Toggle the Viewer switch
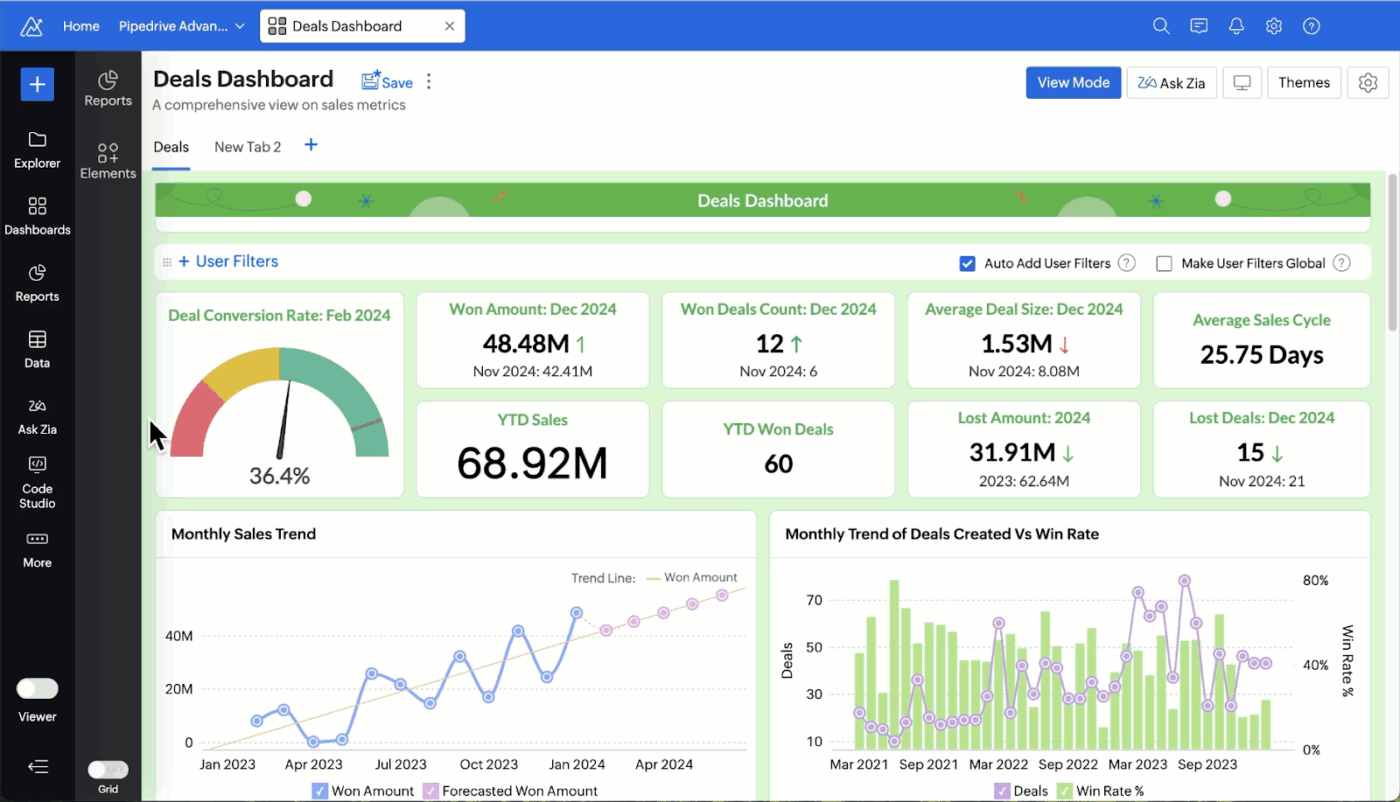The image size is (1400, 802). click(37, 688)
